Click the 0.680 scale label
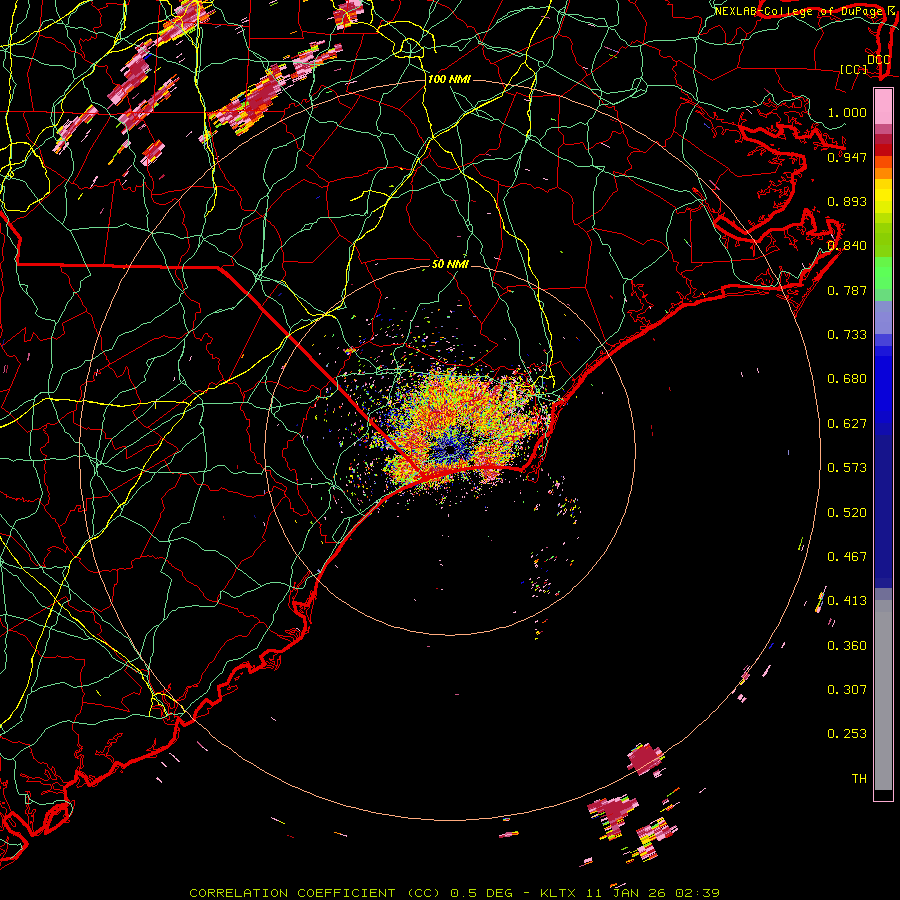900x900 pixels. 847,379
